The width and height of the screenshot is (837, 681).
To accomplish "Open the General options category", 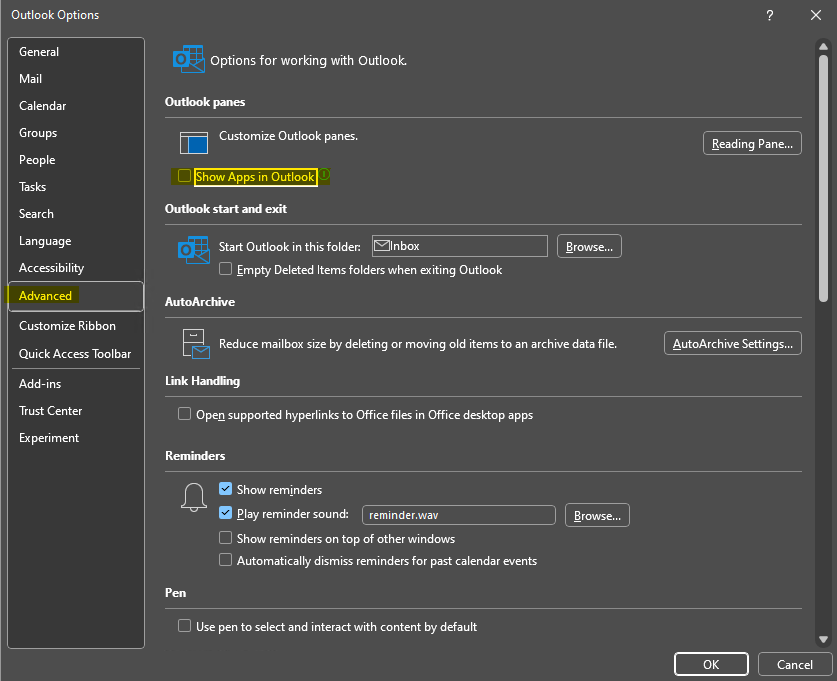I will pyautogui.click(x=76, y=52).
